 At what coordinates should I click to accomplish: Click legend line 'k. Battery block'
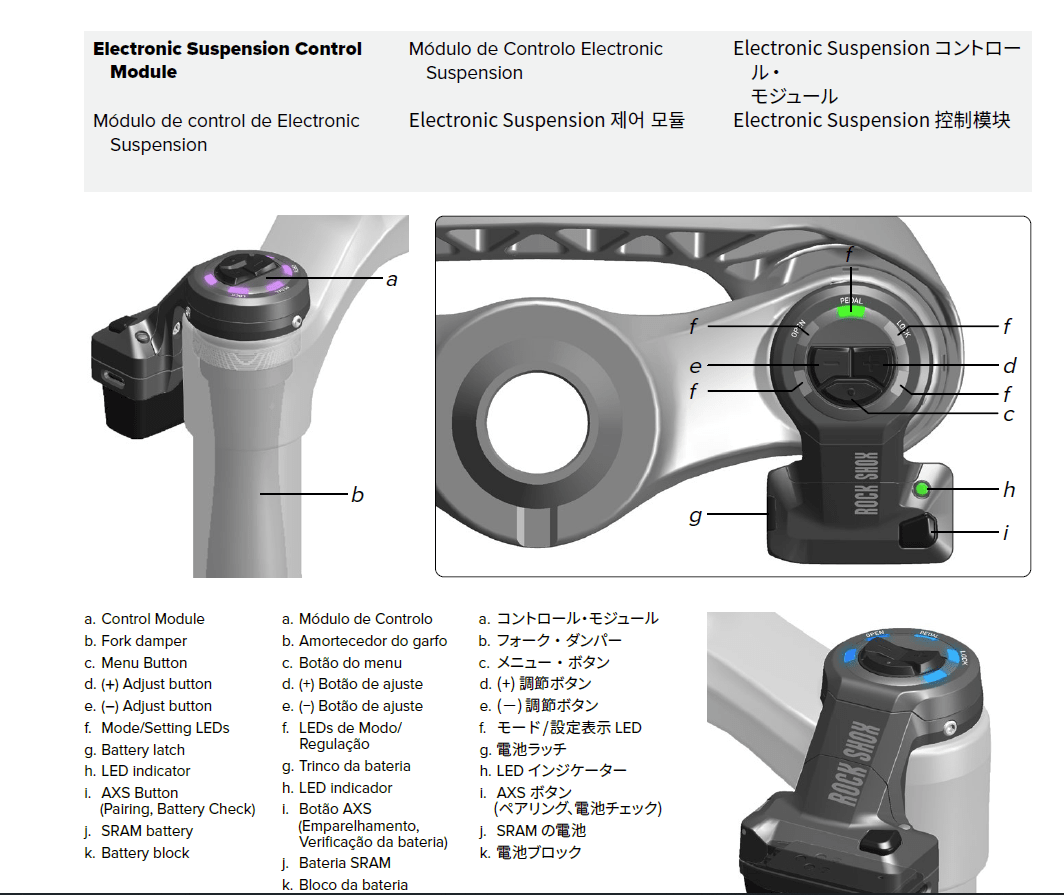pos(136,853)
